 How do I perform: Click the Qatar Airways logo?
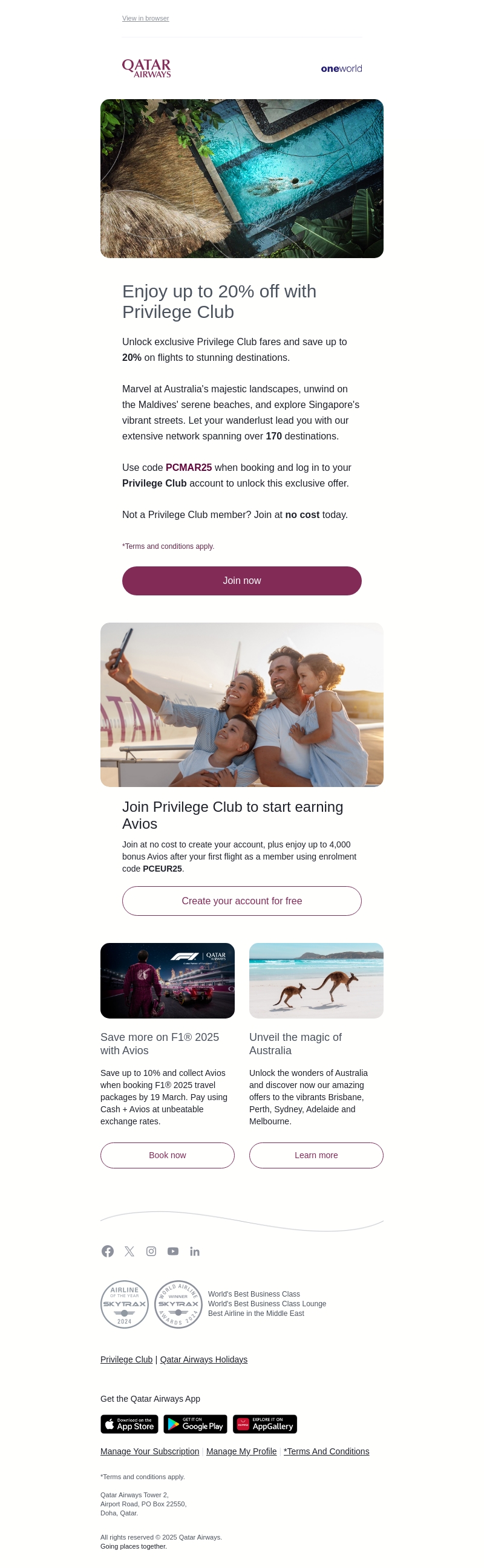[x=146, y=68]
